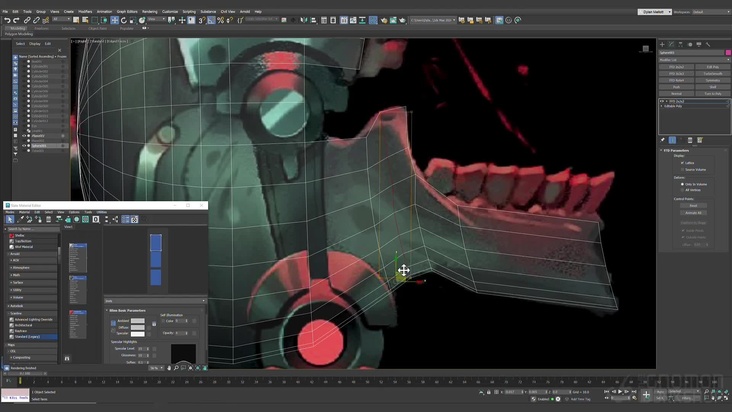
Task: Open the Hierarchy tab in command panel
Action: click(x=681, y=44)
